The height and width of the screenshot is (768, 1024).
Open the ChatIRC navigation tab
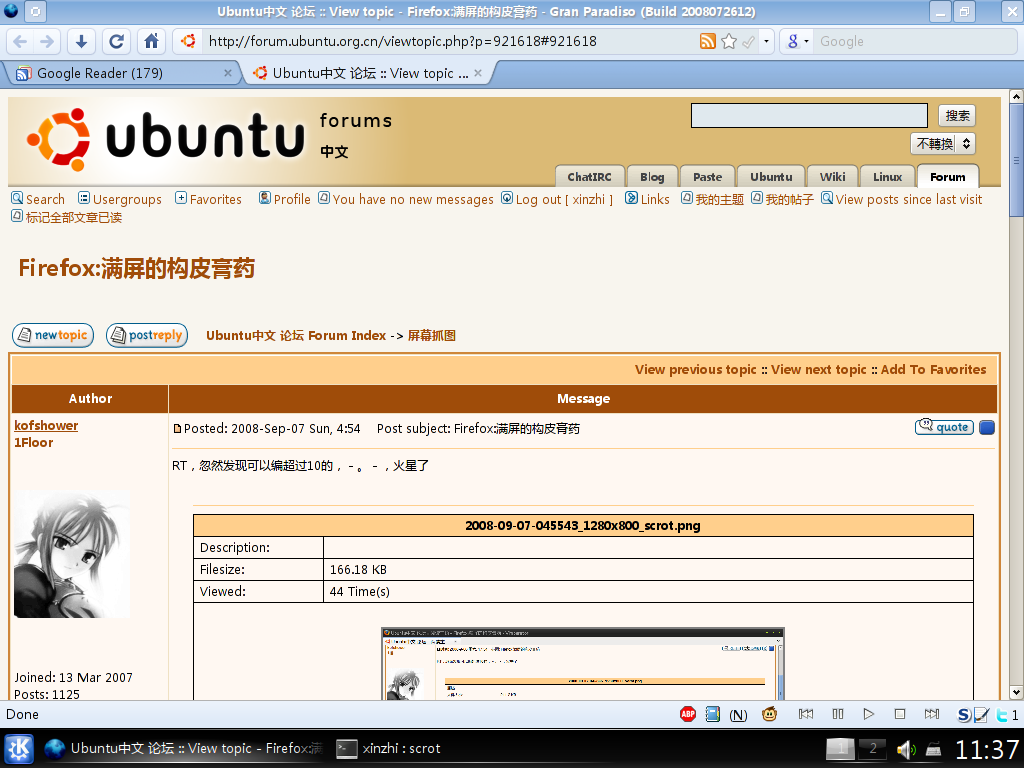pyautogui.click(x=590, y=177)
